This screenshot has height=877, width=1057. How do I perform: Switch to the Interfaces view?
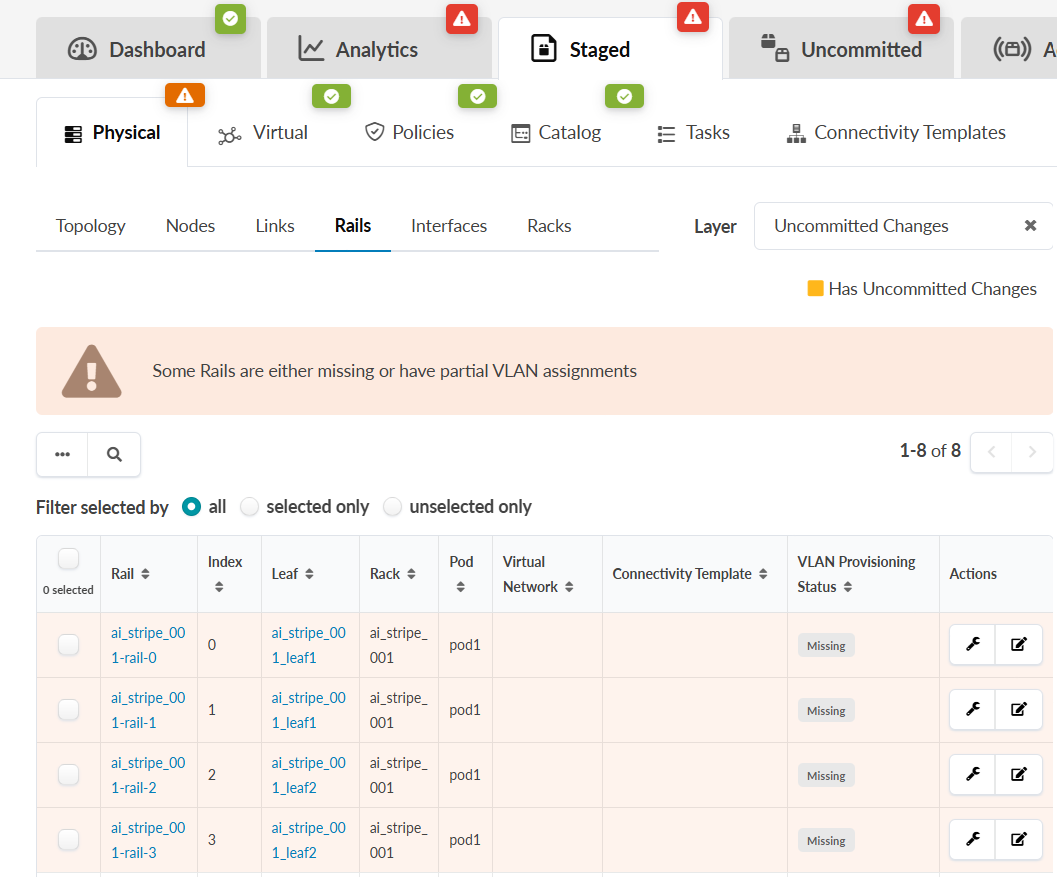click(449, 226)
